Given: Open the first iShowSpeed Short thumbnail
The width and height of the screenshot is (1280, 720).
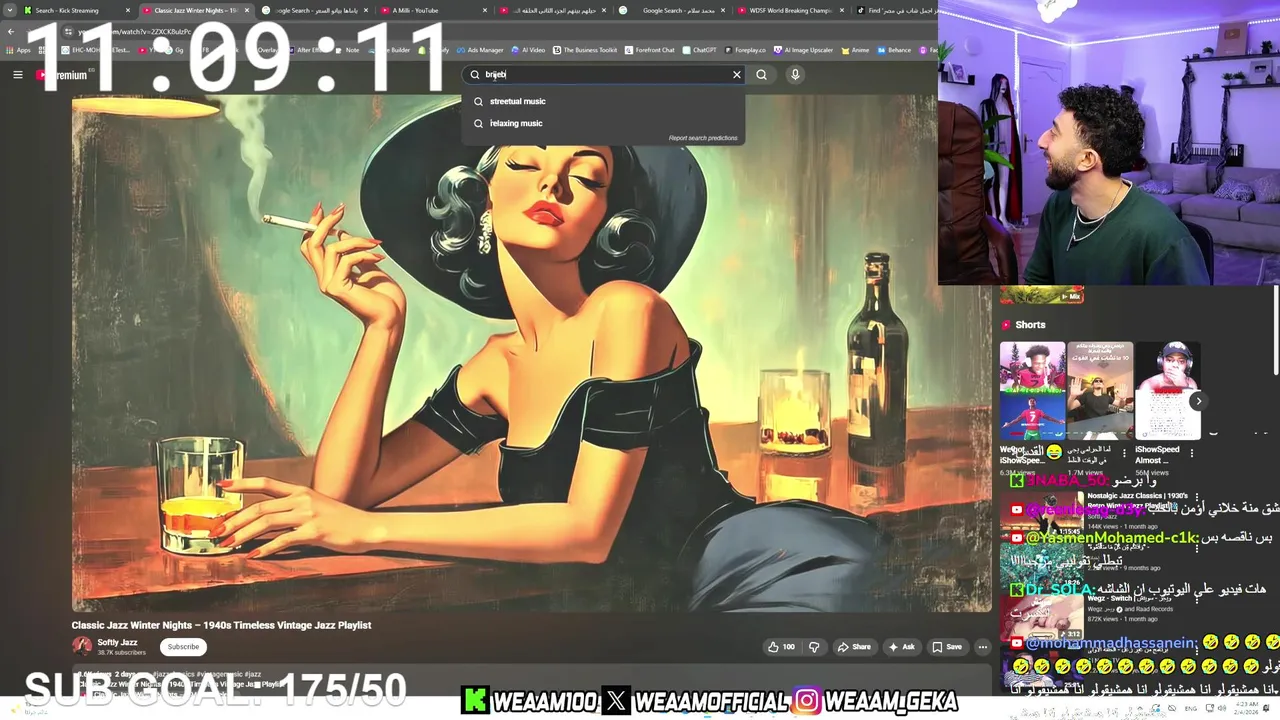Looking at the screenshot, I should tap(1032, 391).
